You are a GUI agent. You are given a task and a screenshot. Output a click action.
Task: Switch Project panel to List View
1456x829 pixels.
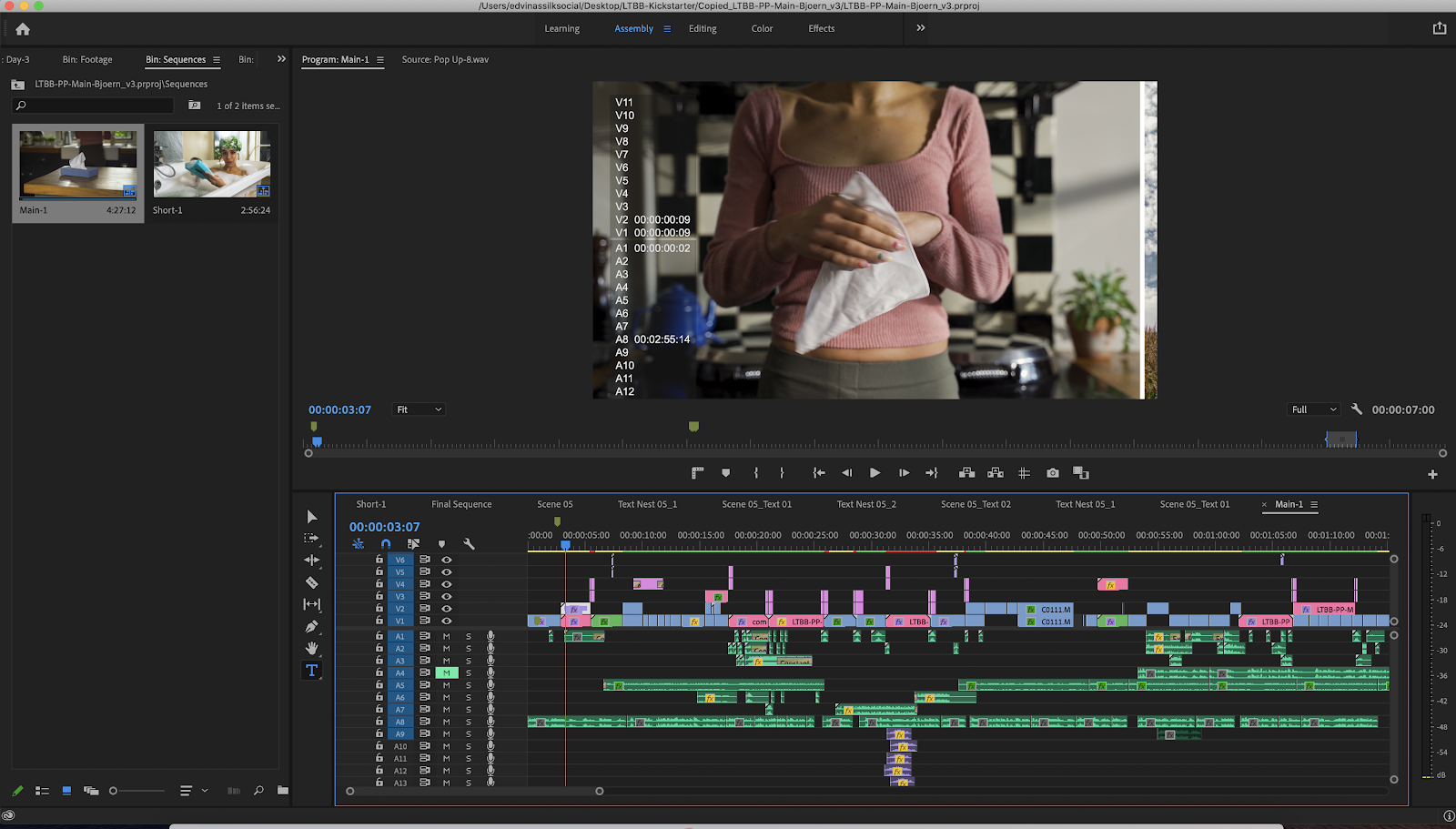click(x=42, y=791)
